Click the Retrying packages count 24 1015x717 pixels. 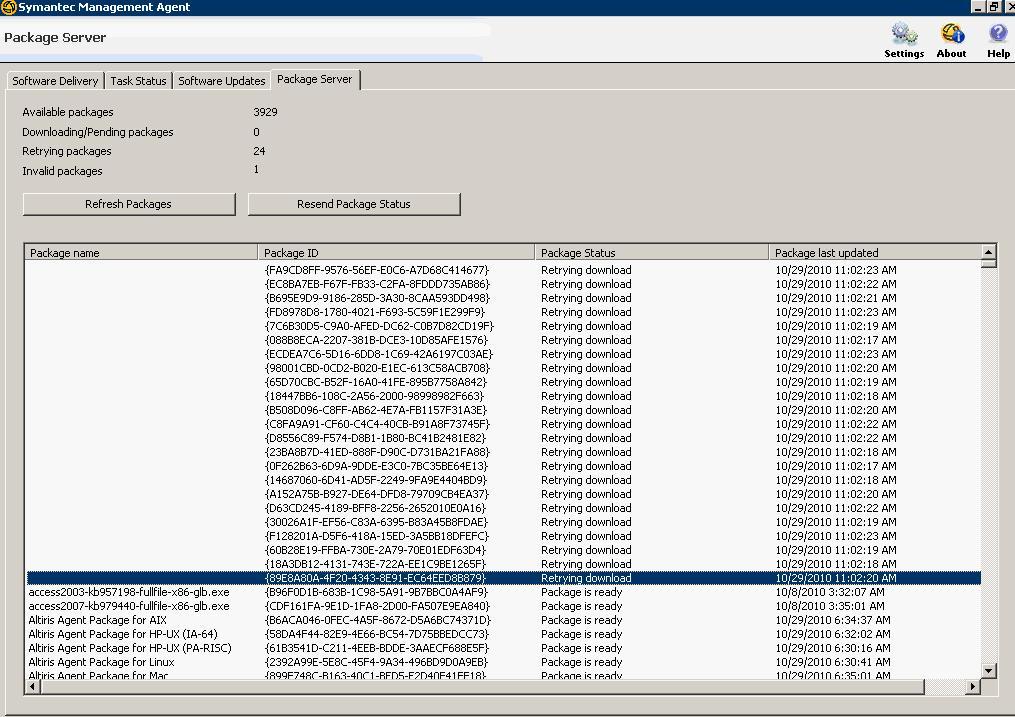[x=259, y=151]
